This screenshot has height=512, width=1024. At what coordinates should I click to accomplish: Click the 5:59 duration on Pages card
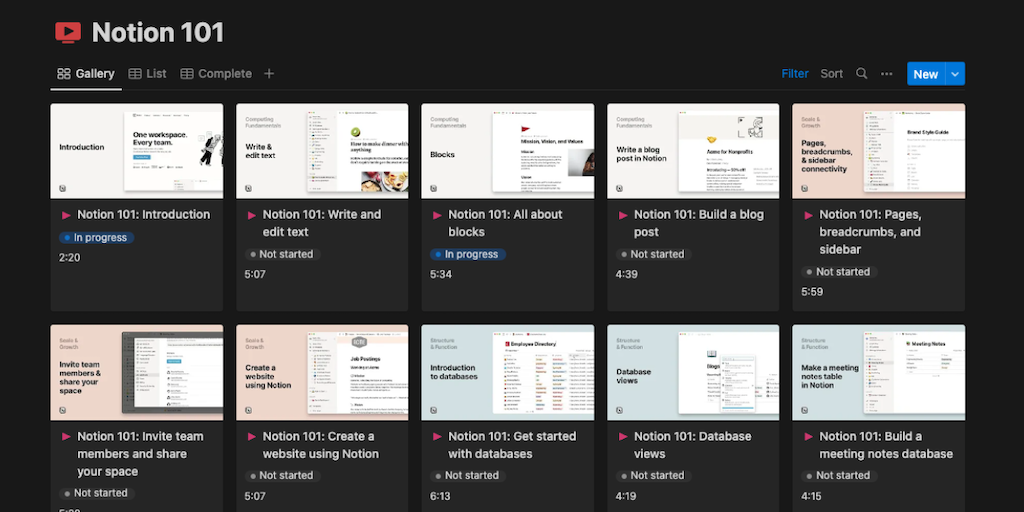point(812,292)
